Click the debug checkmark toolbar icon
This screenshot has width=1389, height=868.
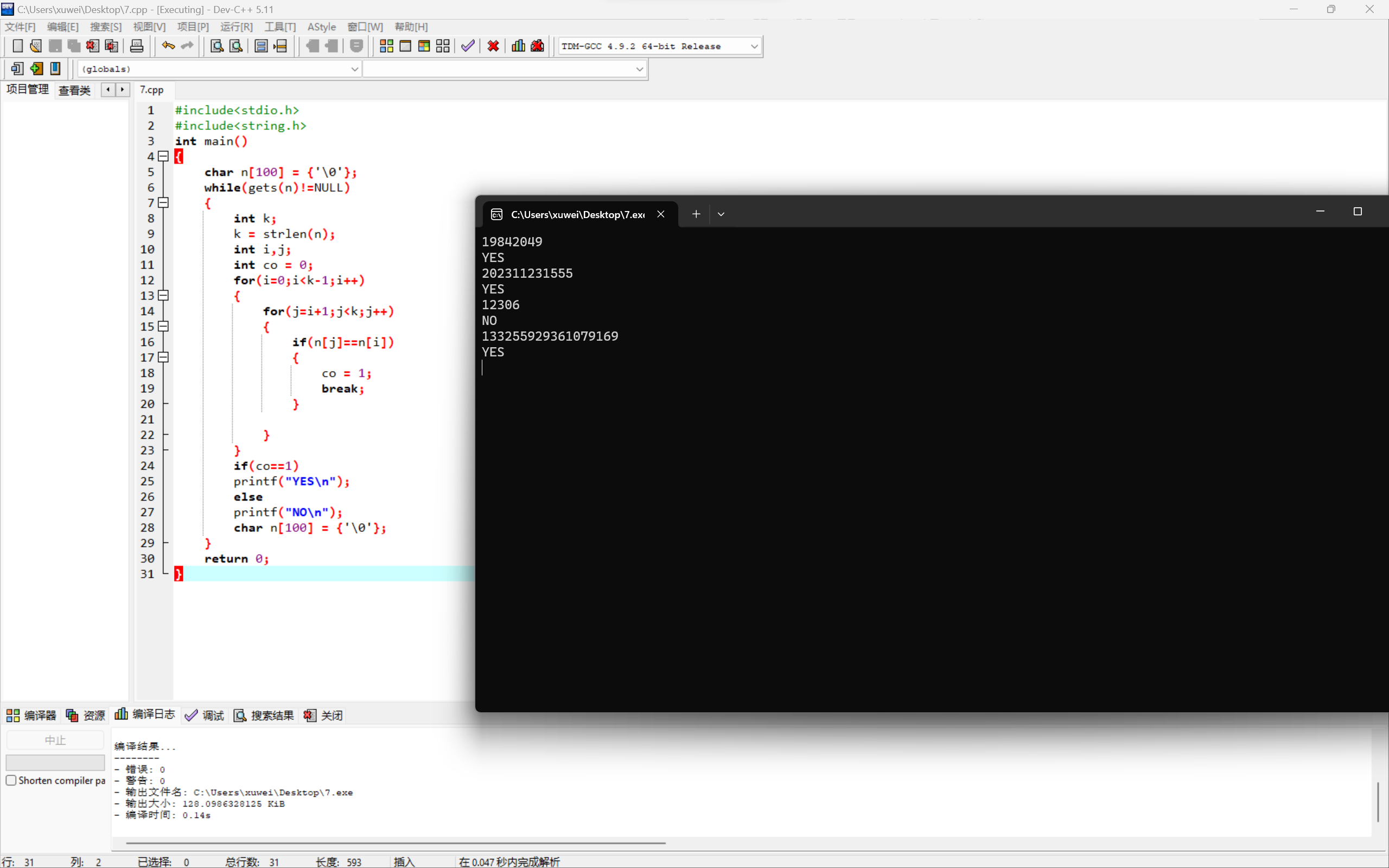click(468, 46)
